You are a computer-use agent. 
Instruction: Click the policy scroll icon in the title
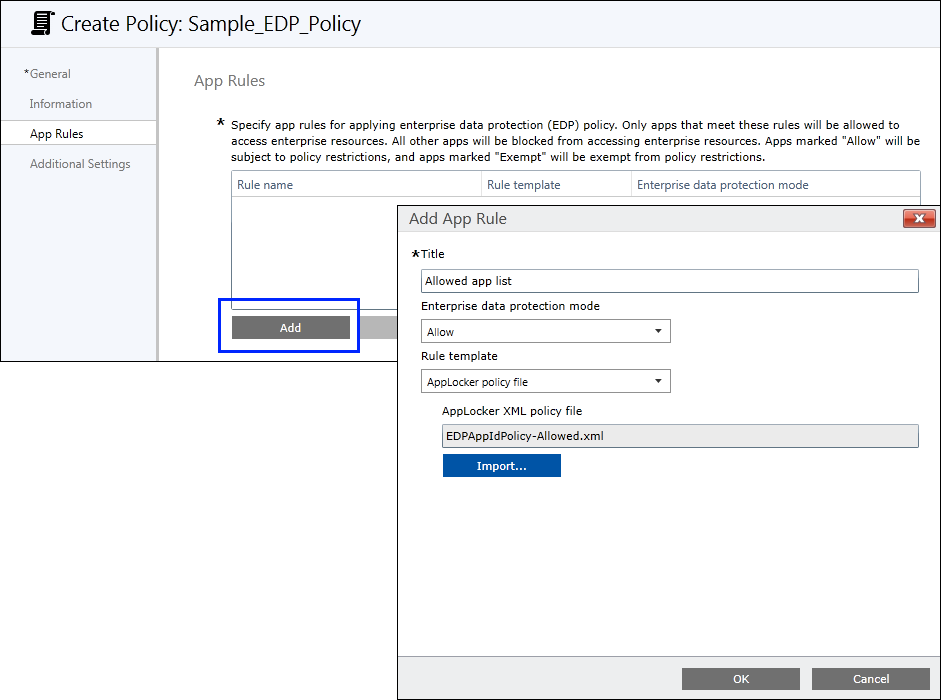41,23
